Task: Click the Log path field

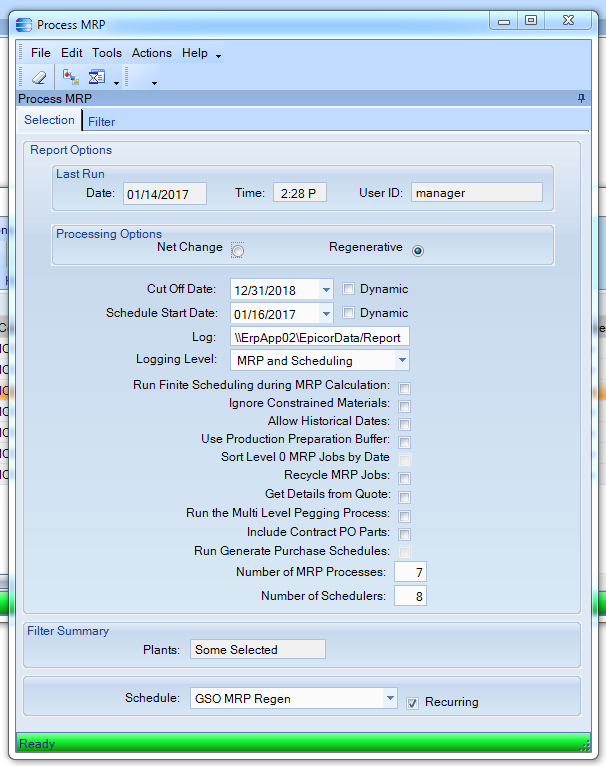Action: (320, 337)
